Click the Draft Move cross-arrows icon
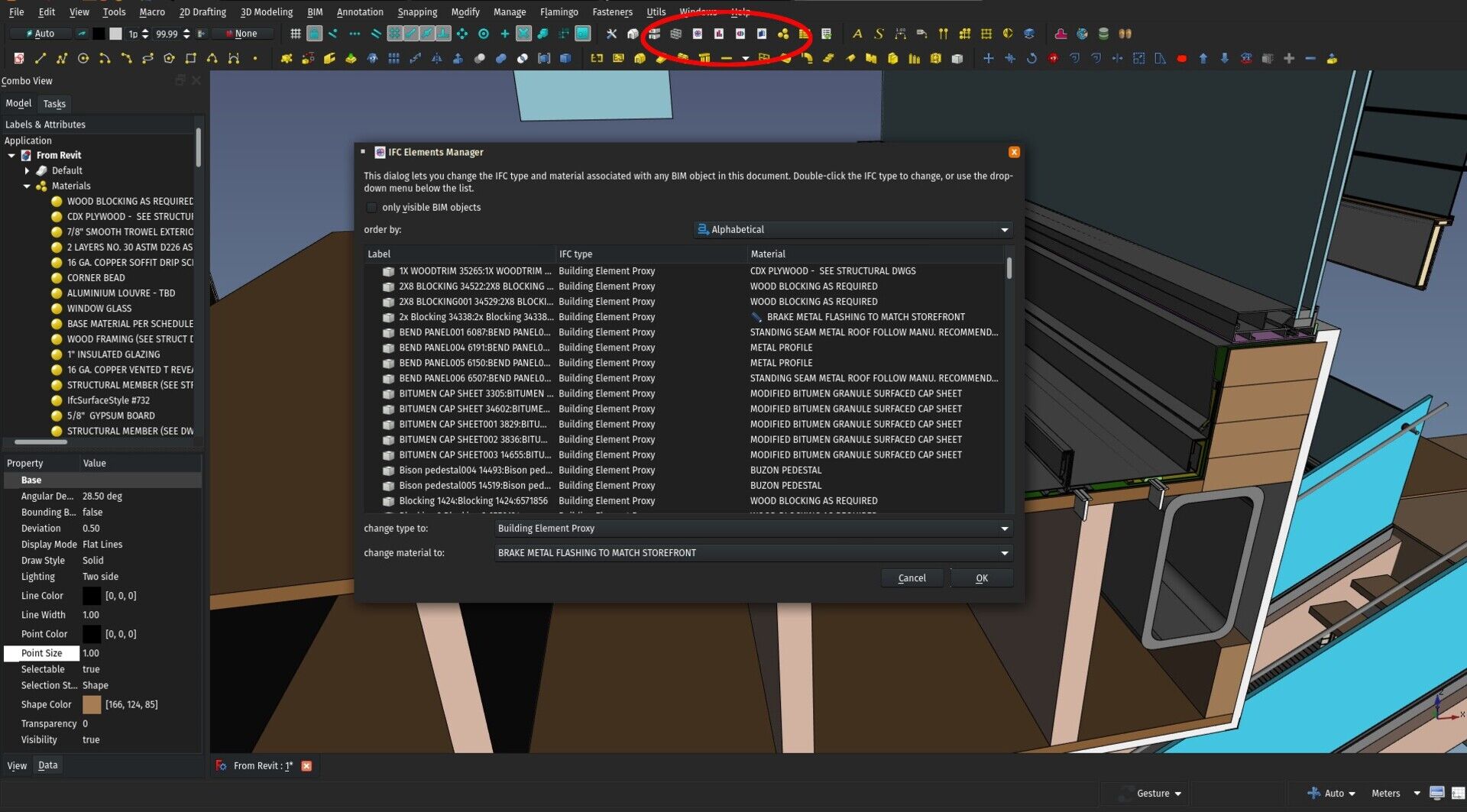Viewport: 1467px width, 812px height. (x=988, y=59)
